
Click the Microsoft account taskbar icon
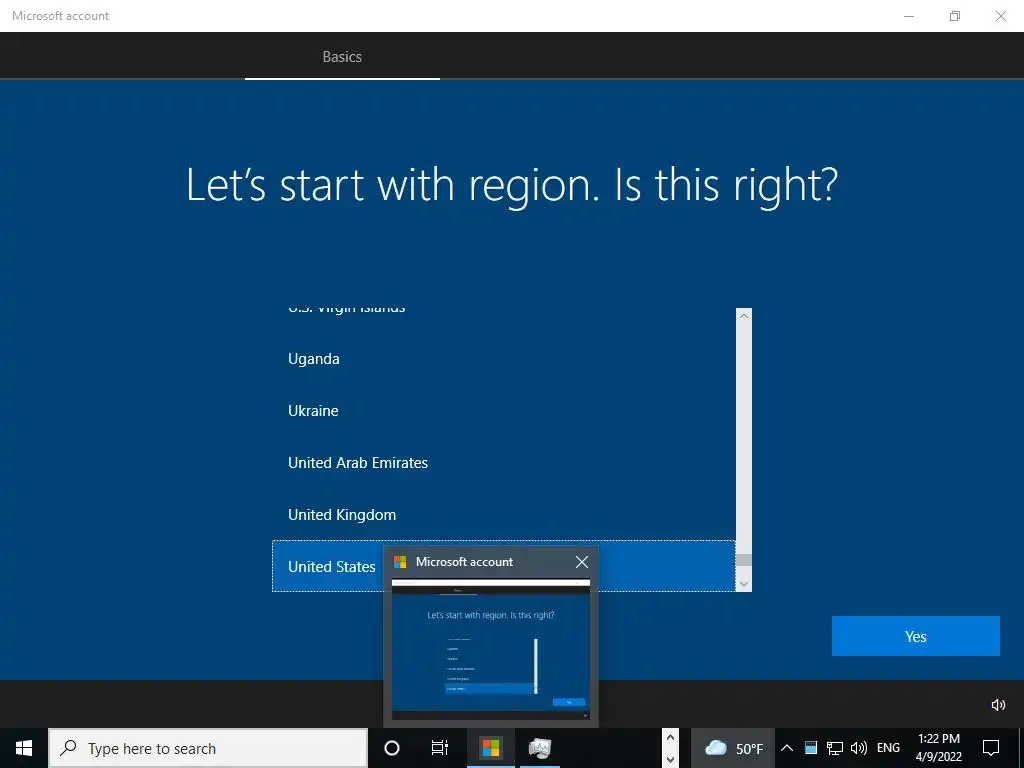pos(490,748)
